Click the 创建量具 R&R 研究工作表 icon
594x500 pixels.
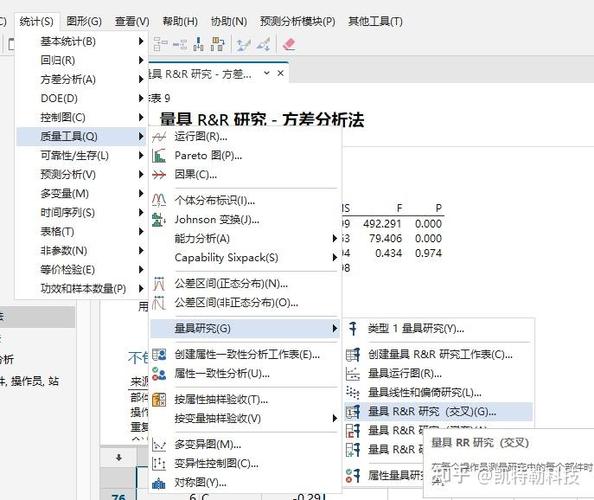pyautogui.click(x=353, y=355)
